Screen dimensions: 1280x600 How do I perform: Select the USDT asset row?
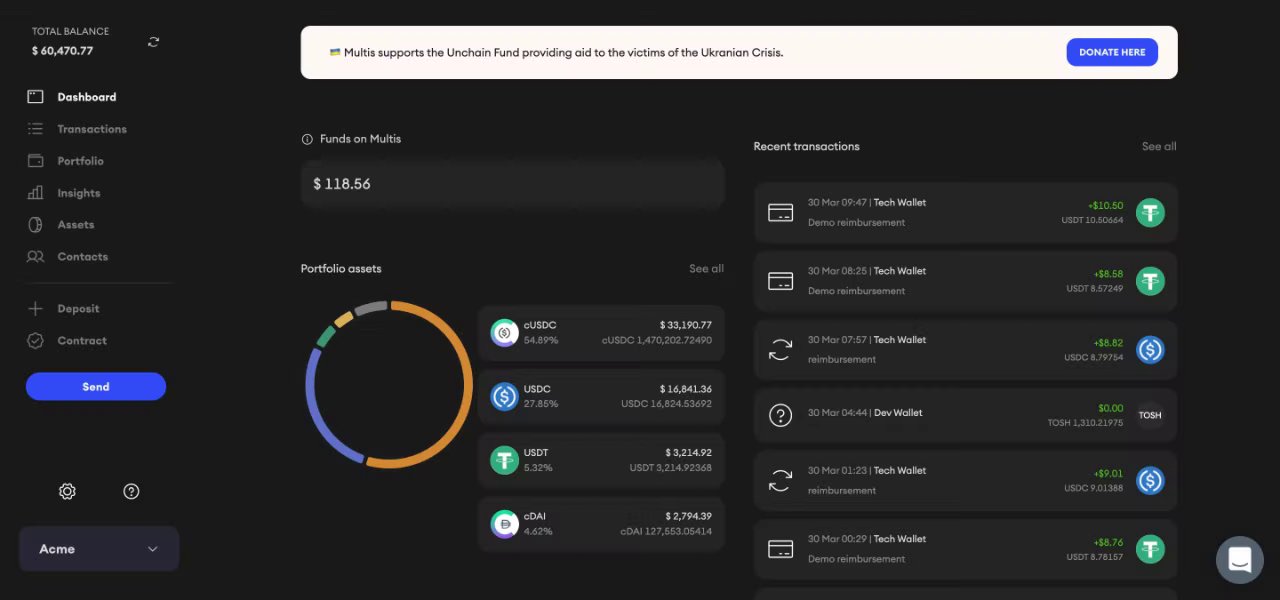click(601, 460)
